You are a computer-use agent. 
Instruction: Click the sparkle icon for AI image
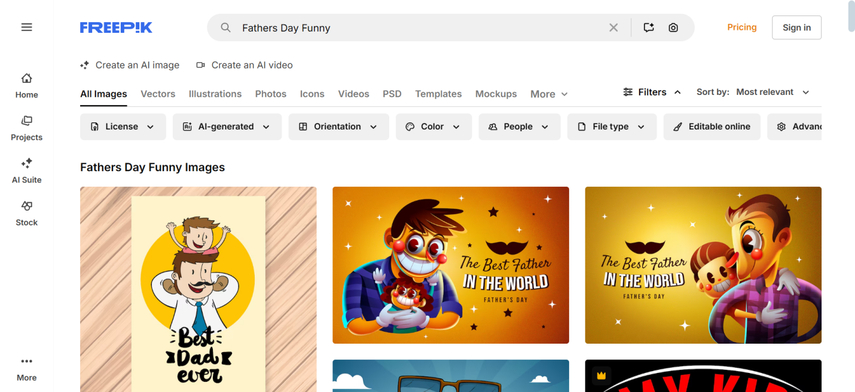pyautogui.click(x=85, y=65)
